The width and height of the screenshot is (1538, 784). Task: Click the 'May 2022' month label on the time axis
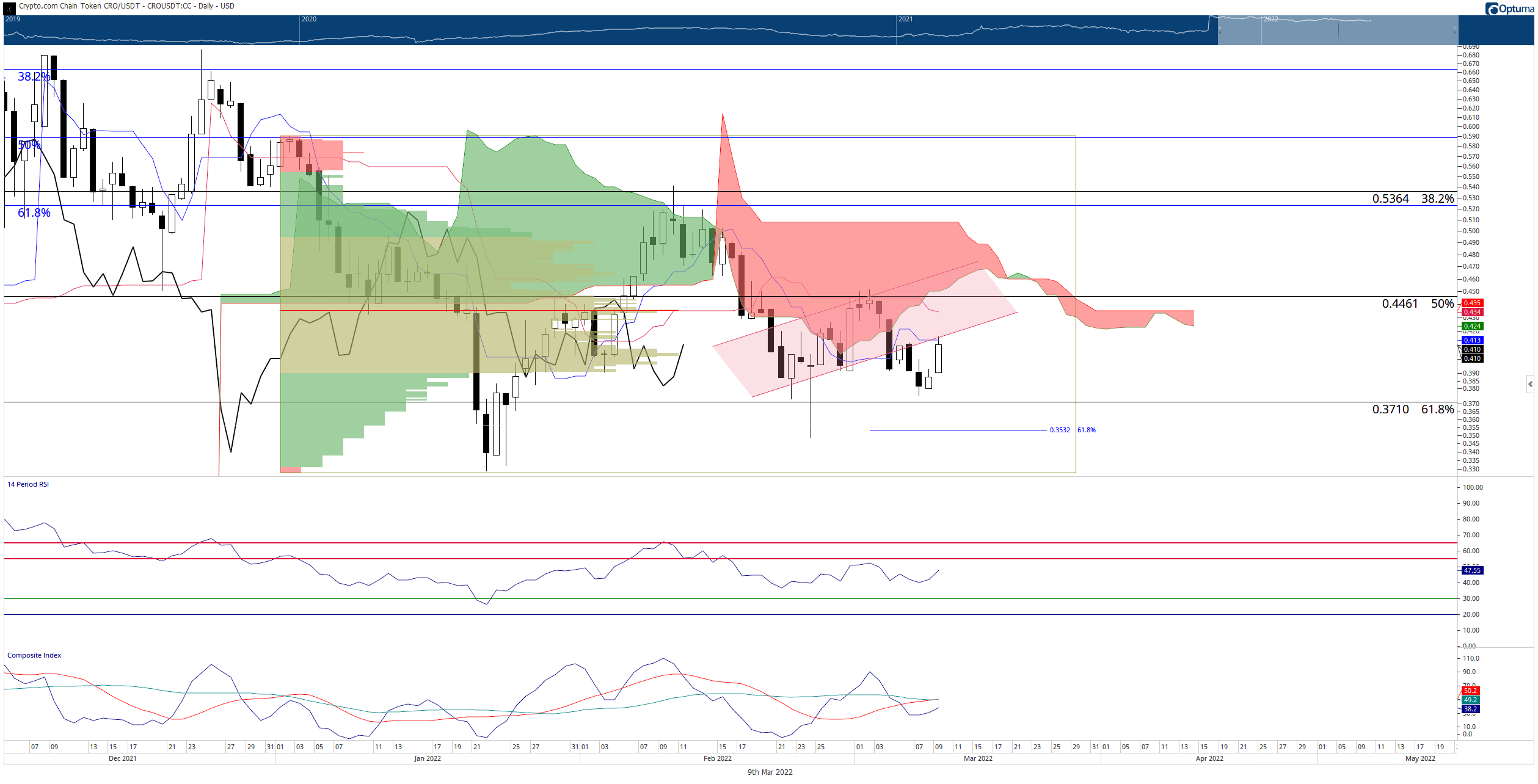[x=1420, y=758]
